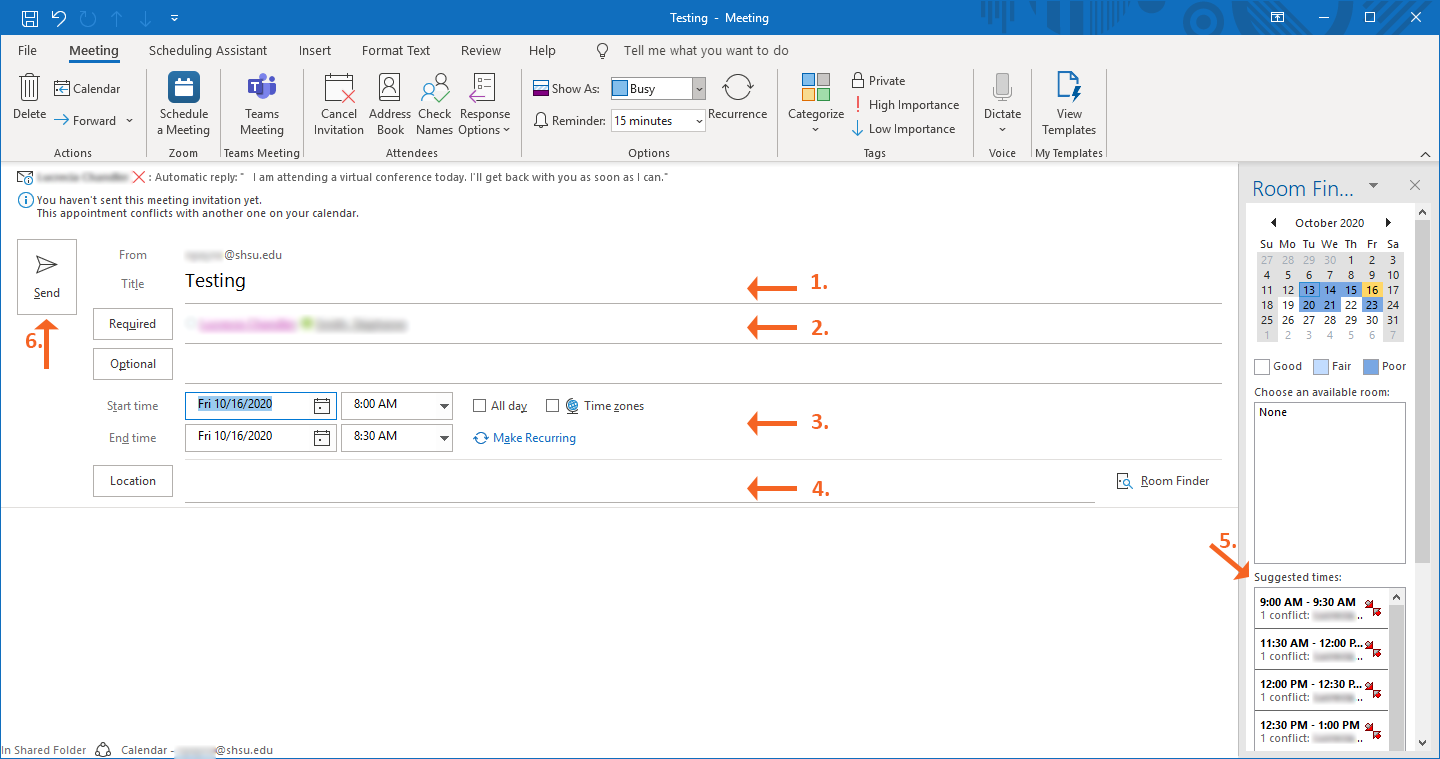The image size is (1440, 759).
Task: Delete the meeting with trash icon
Action: coord(29,89)
